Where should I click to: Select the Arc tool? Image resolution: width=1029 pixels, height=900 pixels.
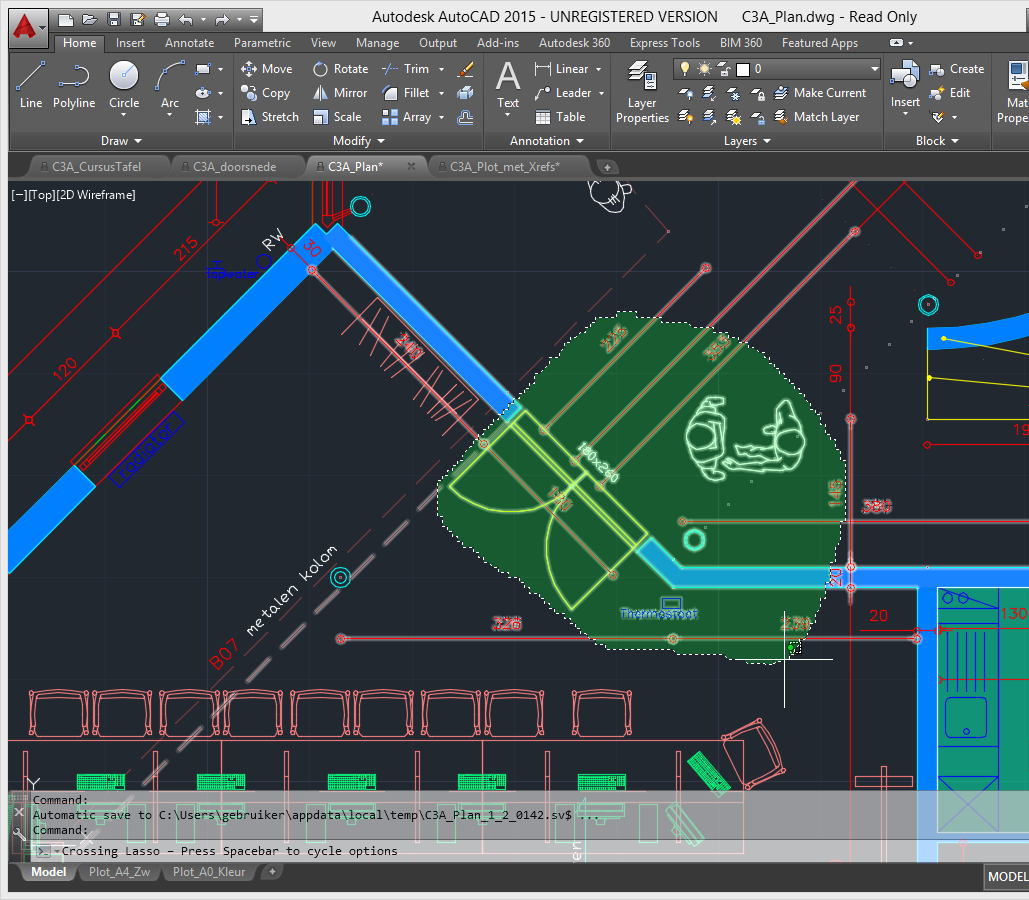point(169,85)
